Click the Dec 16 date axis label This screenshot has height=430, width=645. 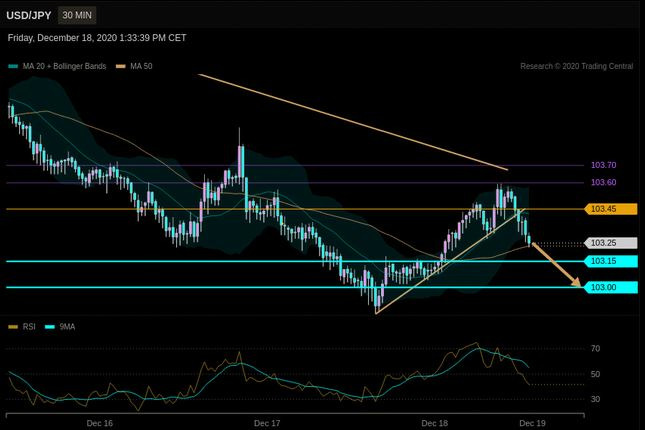(x=100, y=423)
